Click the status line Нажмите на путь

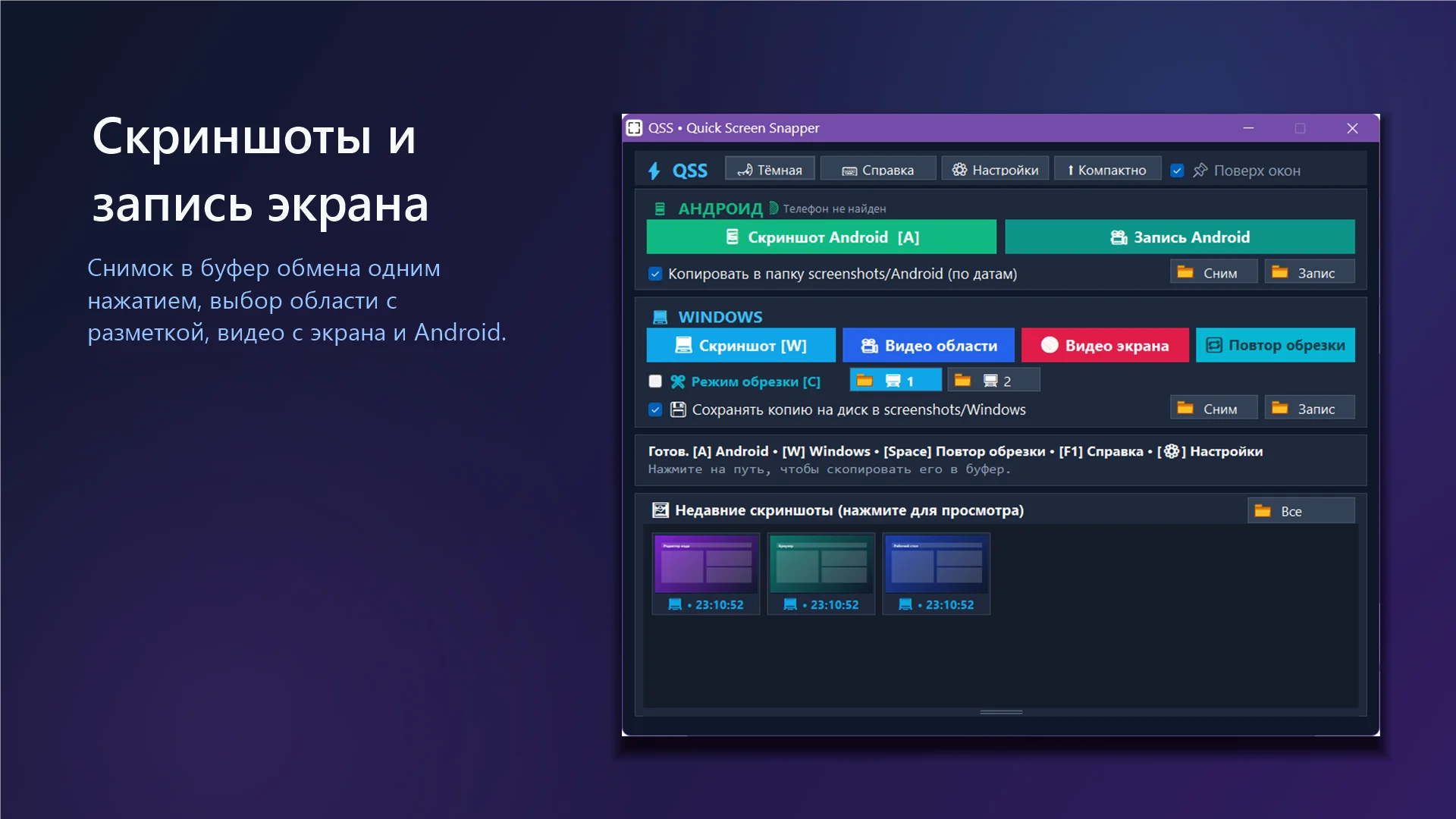829,469
